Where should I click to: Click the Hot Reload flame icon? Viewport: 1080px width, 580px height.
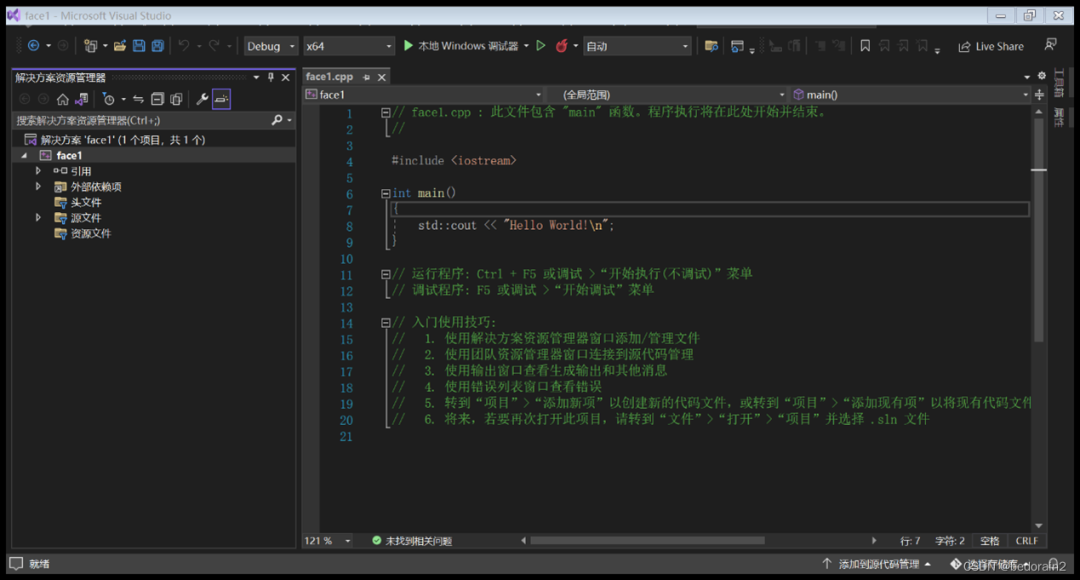[561, 46]
